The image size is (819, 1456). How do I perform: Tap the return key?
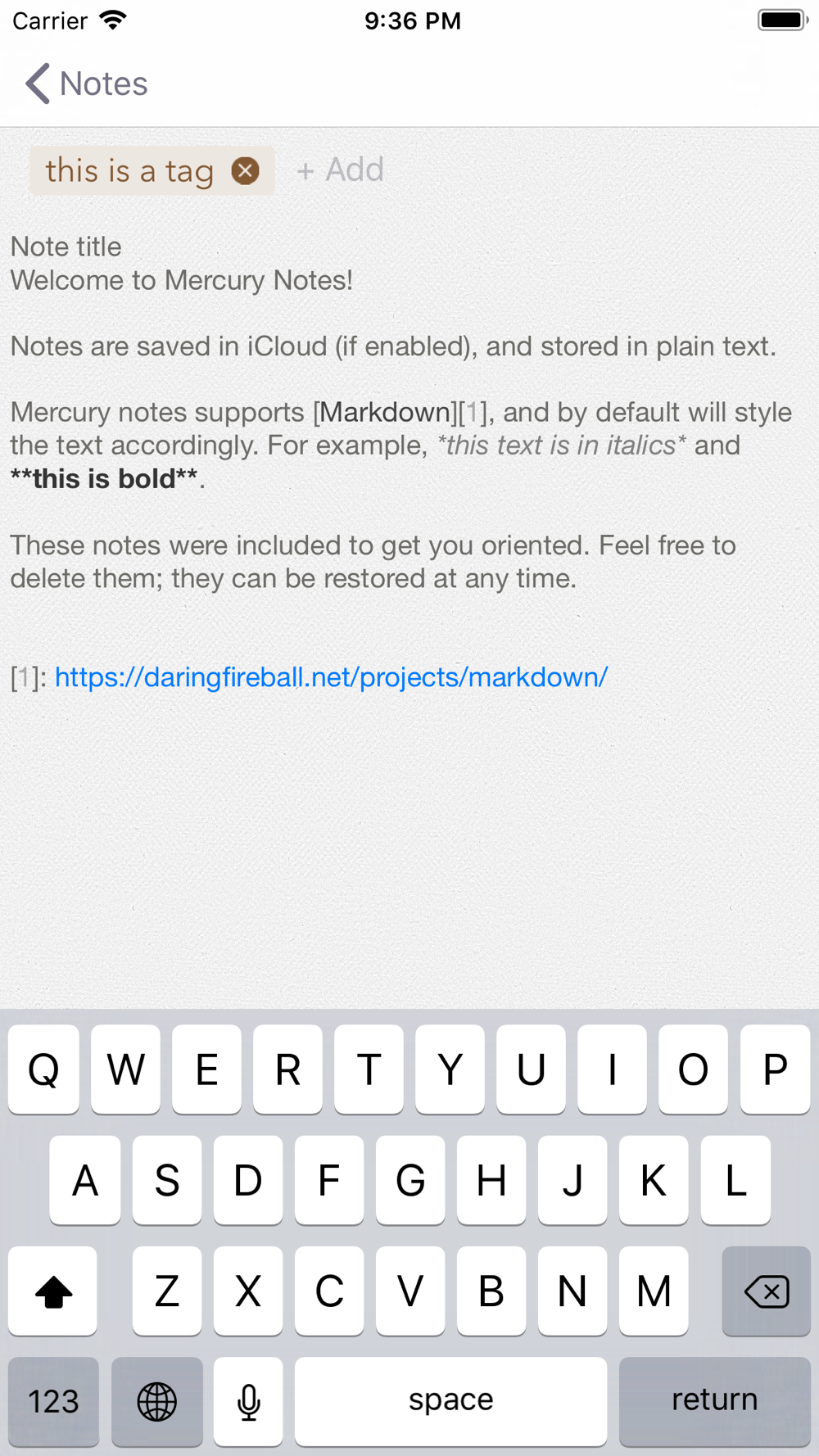(715, 1401)
